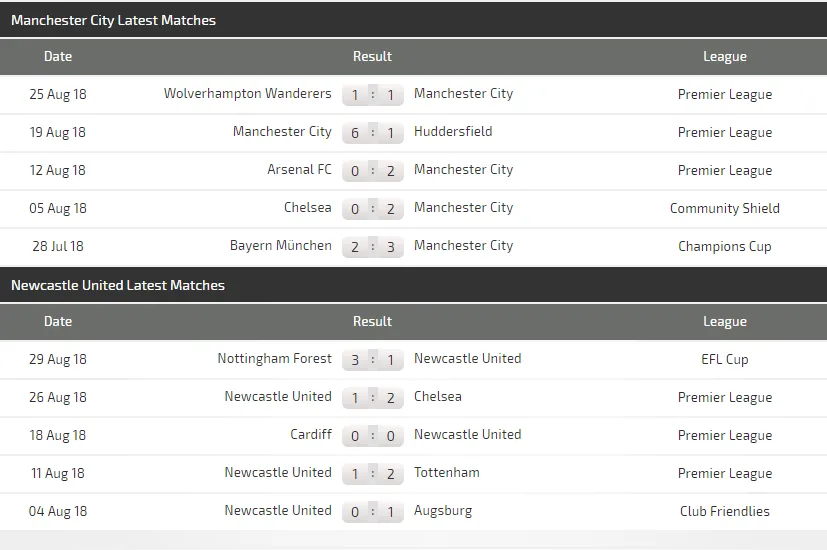Click the 25 Aug 18 date
The width and height of the screenshot is (827, 550).
coord(58,95)
